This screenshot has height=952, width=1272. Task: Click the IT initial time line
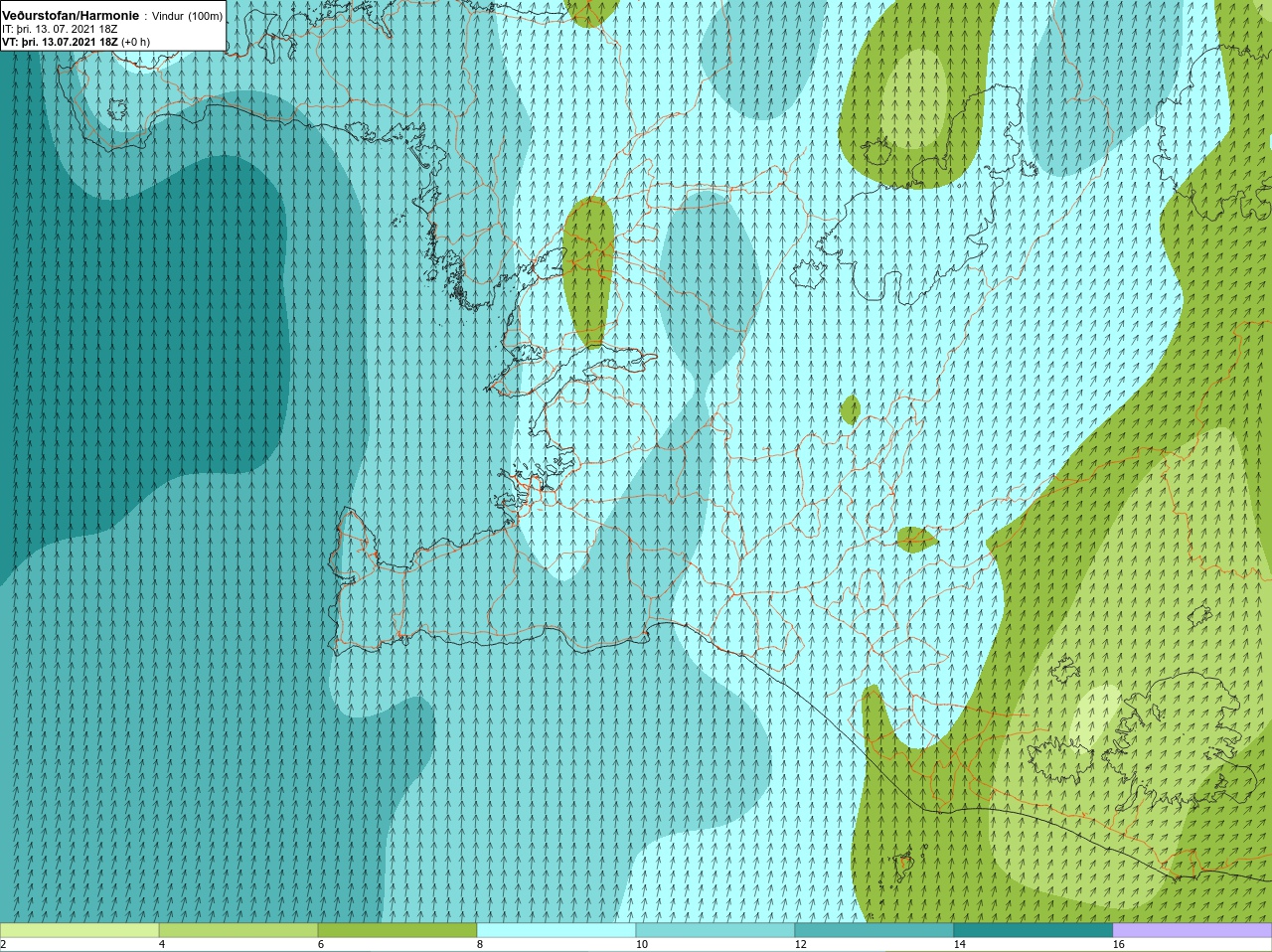[x=61, y=29]
